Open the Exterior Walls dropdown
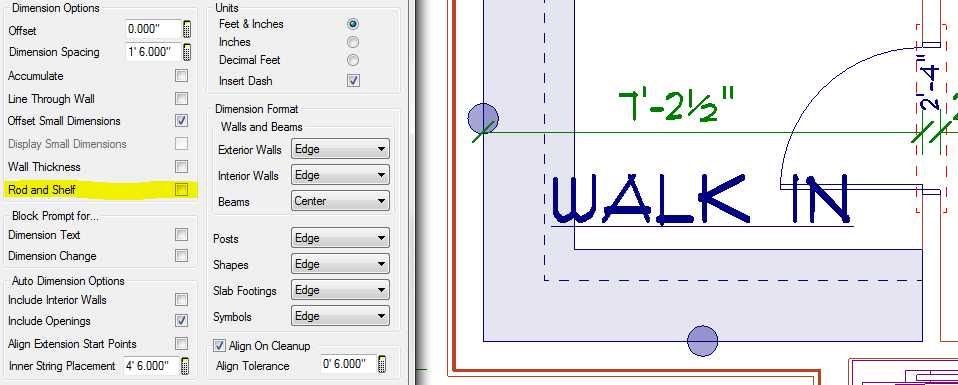Viewport: 958px width, 385px height. pyautogui.click(x=340, y=149)
